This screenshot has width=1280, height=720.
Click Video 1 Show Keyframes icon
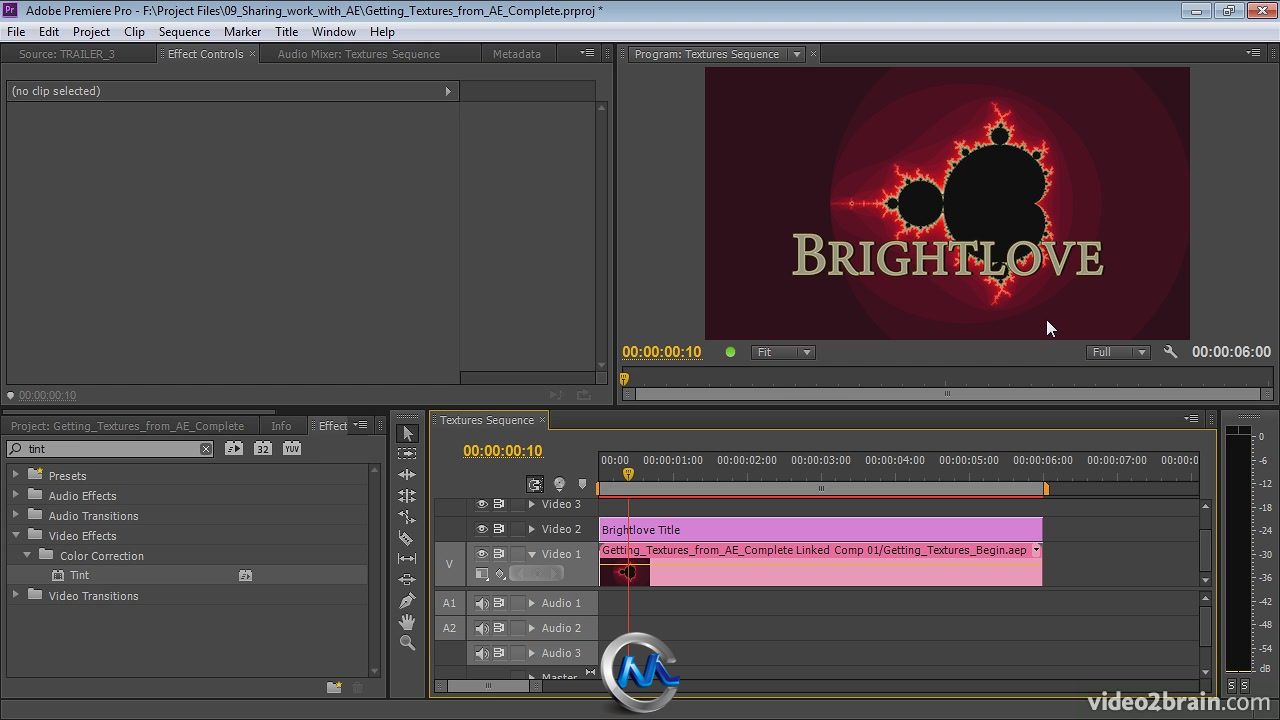500,574
